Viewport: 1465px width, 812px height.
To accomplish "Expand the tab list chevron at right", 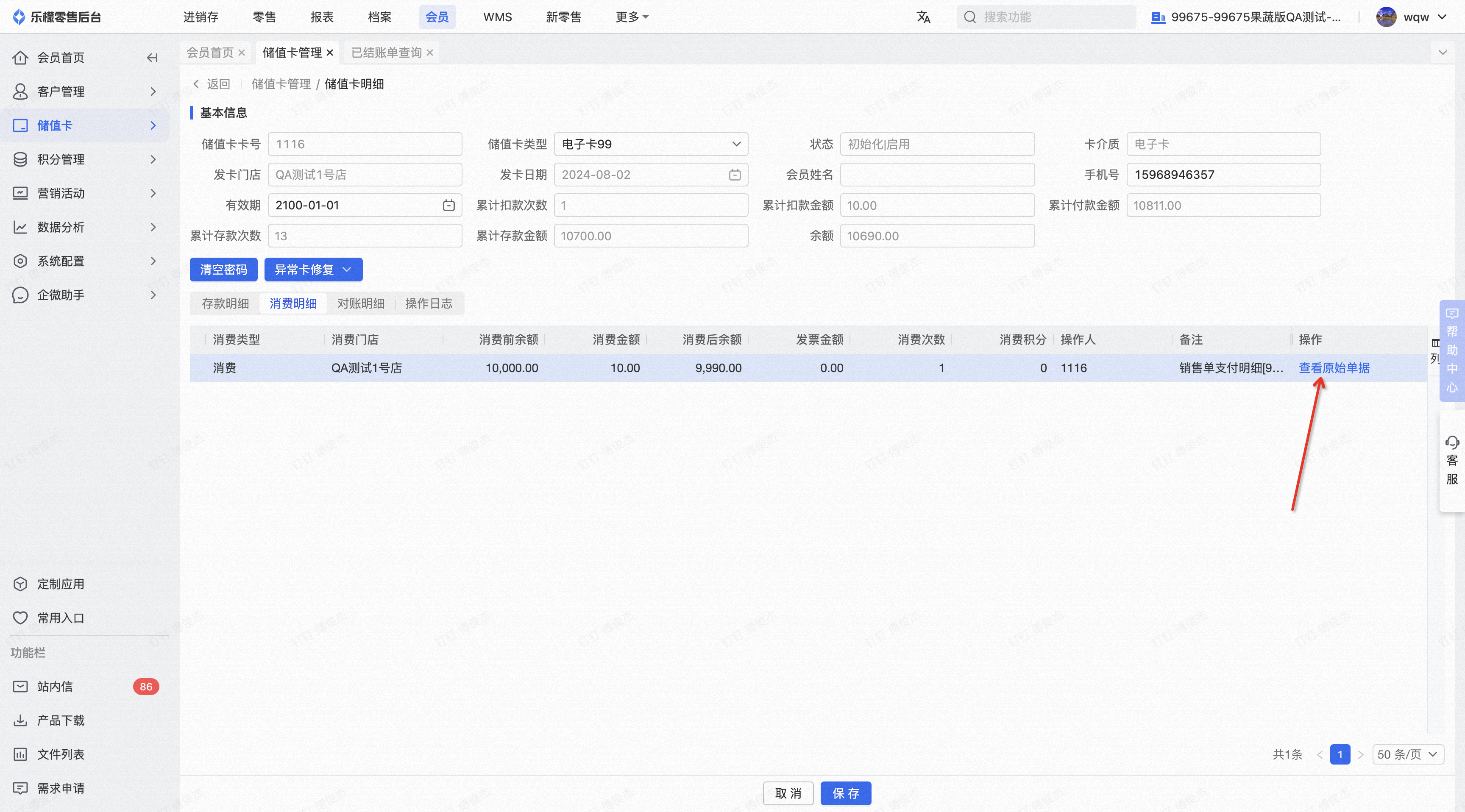I will (1443, 52).
